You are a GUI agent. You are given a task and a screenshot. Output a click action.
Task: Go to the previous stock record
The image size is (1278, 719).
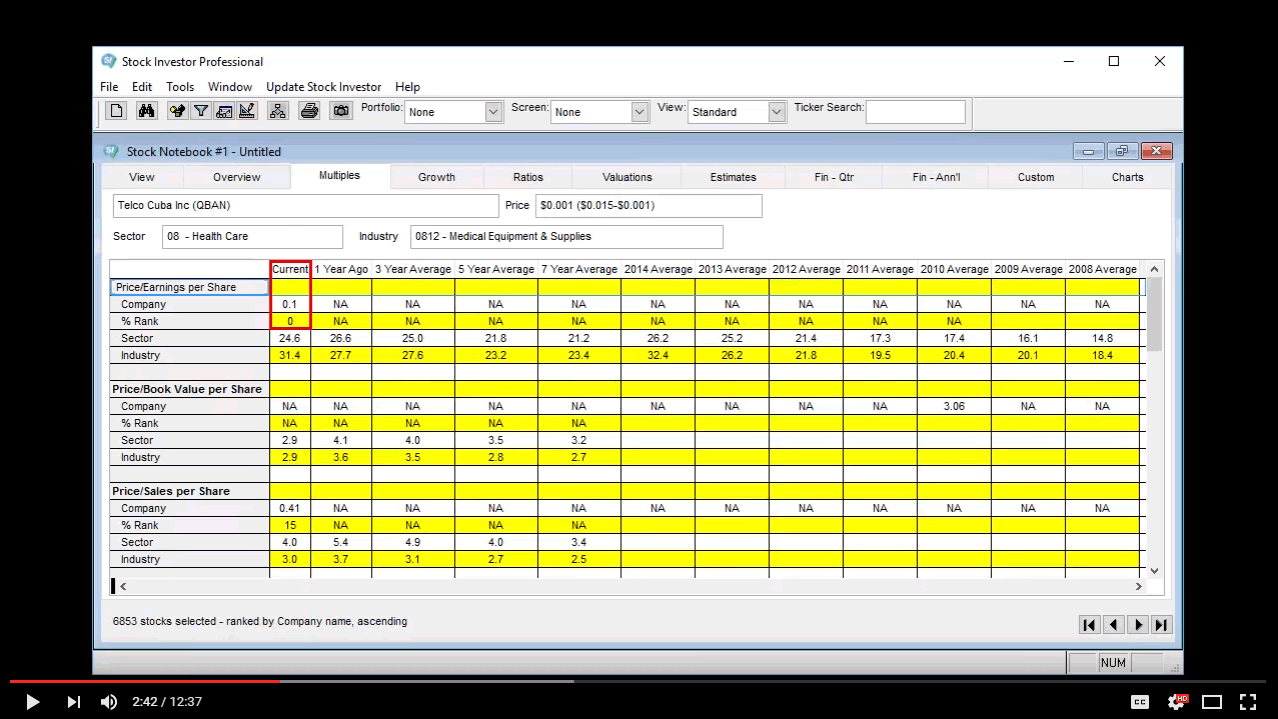point(1114,625)
